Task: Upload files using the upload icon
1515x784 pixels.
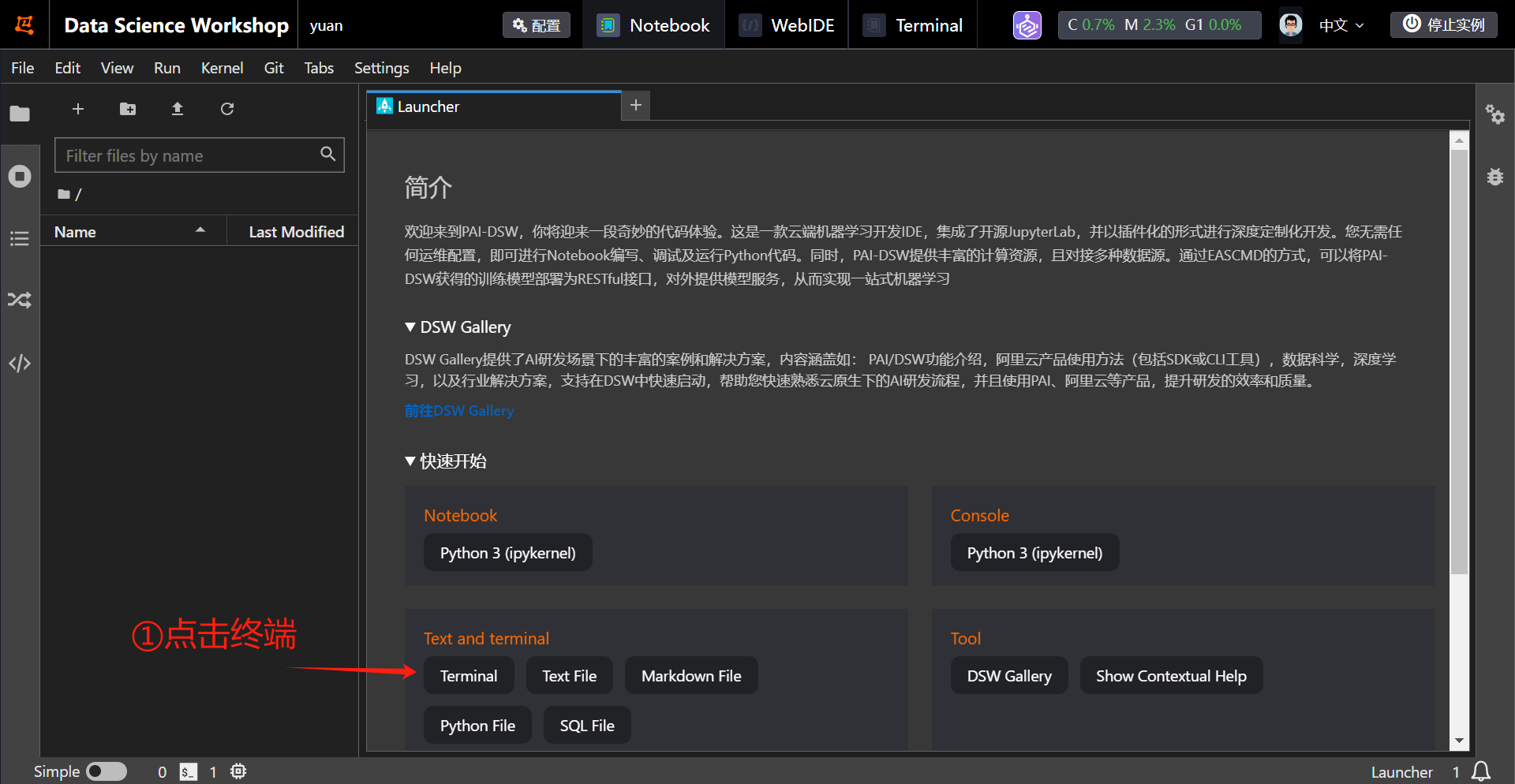Action: [178, 109]
